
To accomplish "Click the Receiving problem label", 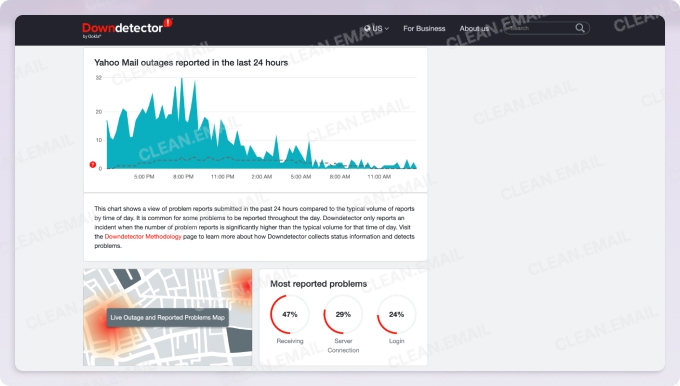I will (x=290, y=341).
